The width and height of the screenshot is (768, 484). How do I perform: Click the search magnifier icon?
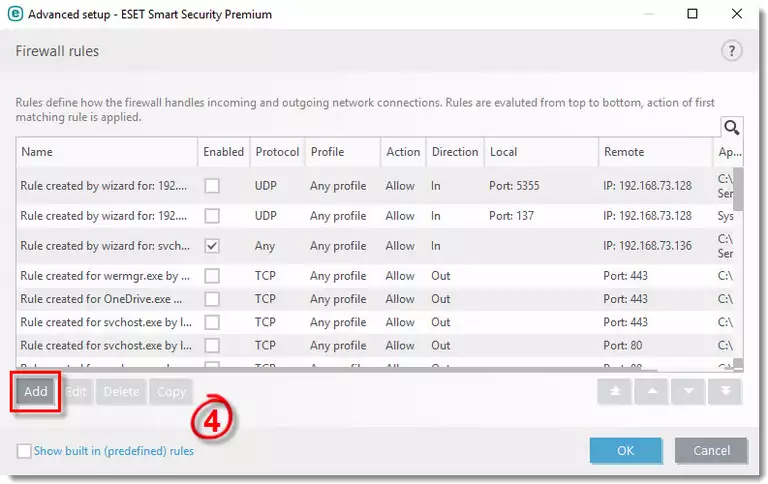(731, 127)
